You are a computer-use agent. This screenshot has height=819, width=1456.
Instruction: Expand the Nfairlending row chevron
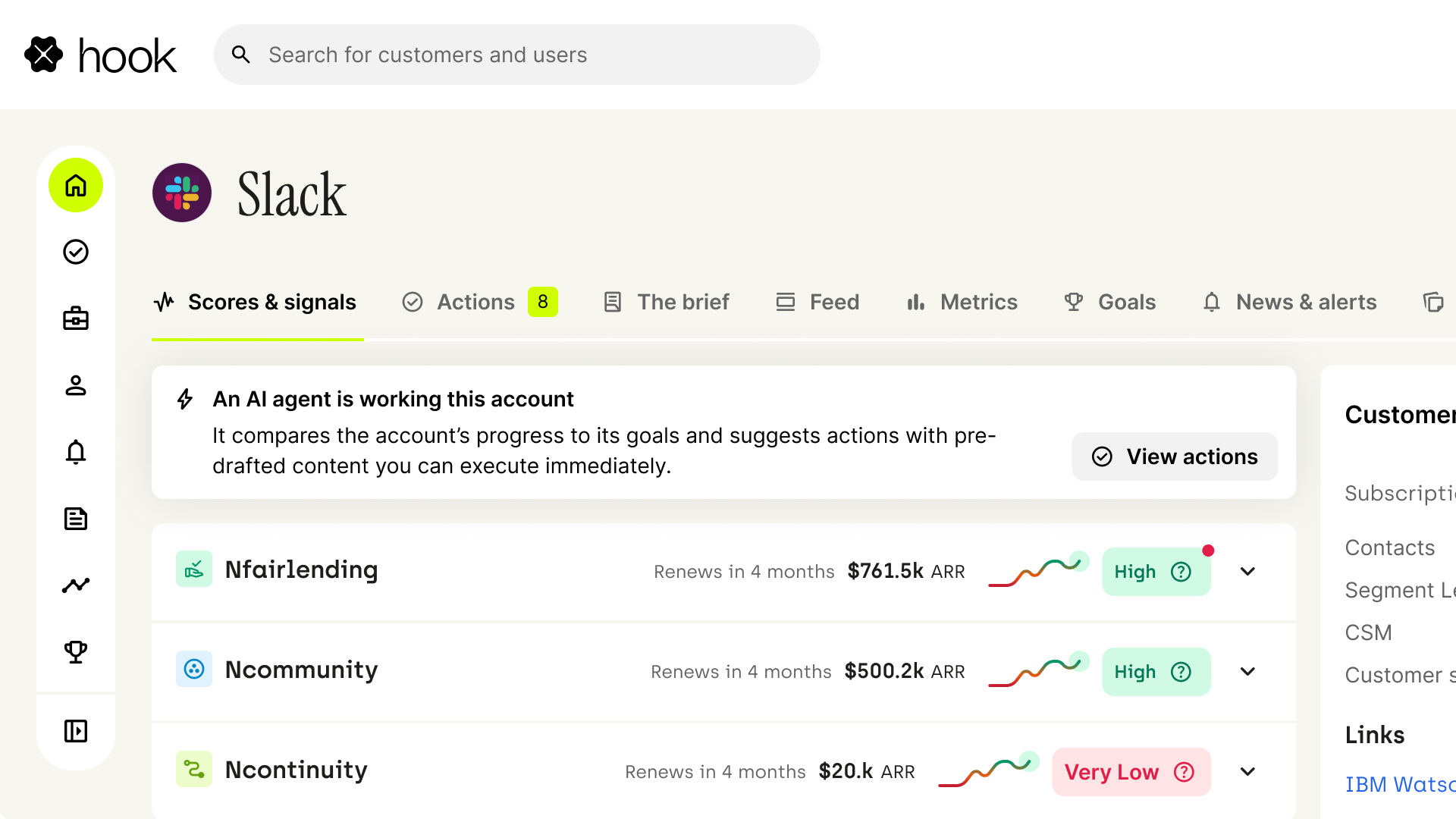1248,572
